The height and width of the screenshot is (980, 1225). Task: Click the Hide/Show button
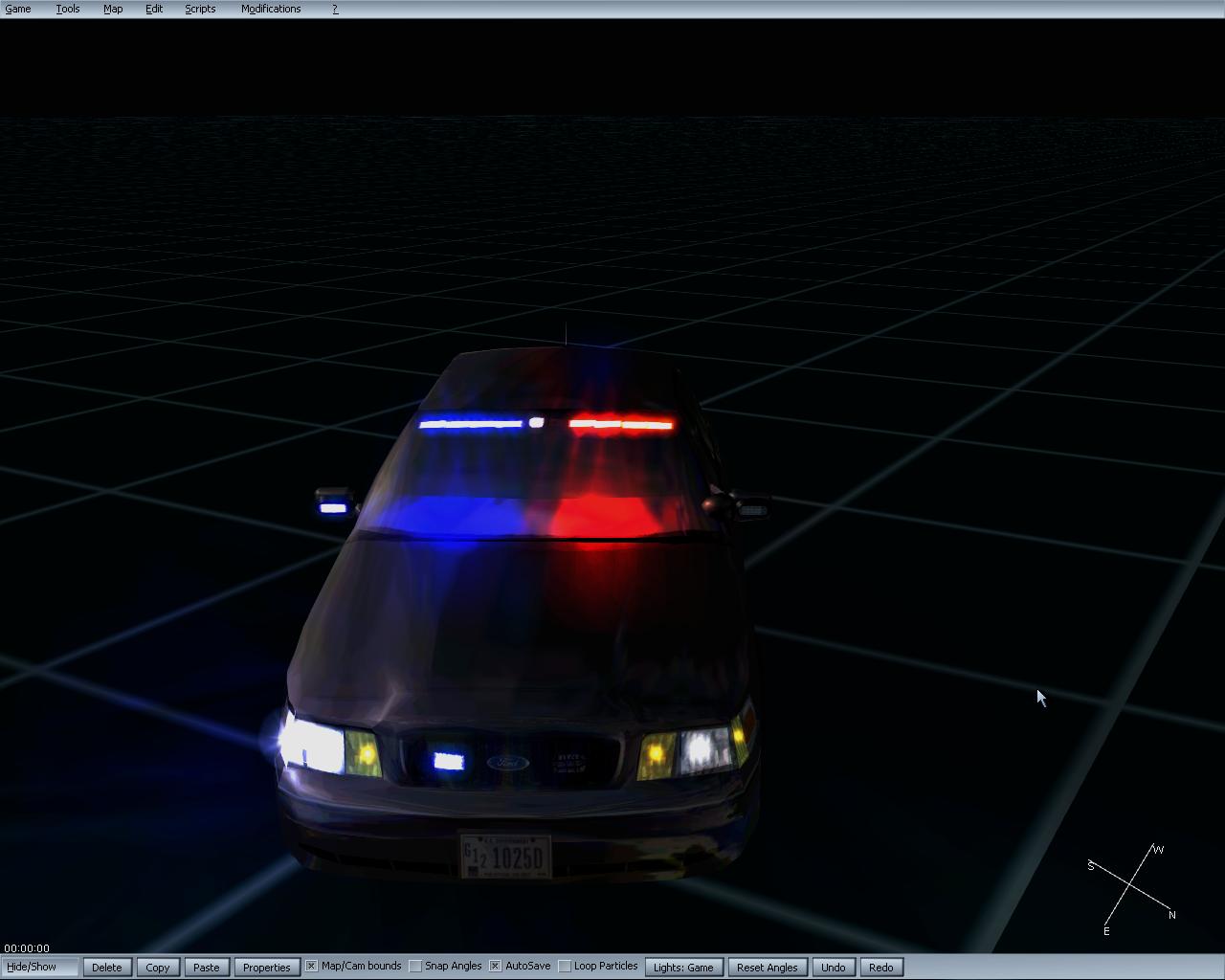tap(40, 968)
